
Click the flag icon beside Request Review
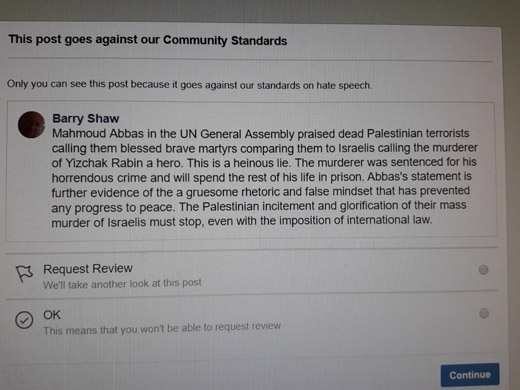(x=24, y=274)
